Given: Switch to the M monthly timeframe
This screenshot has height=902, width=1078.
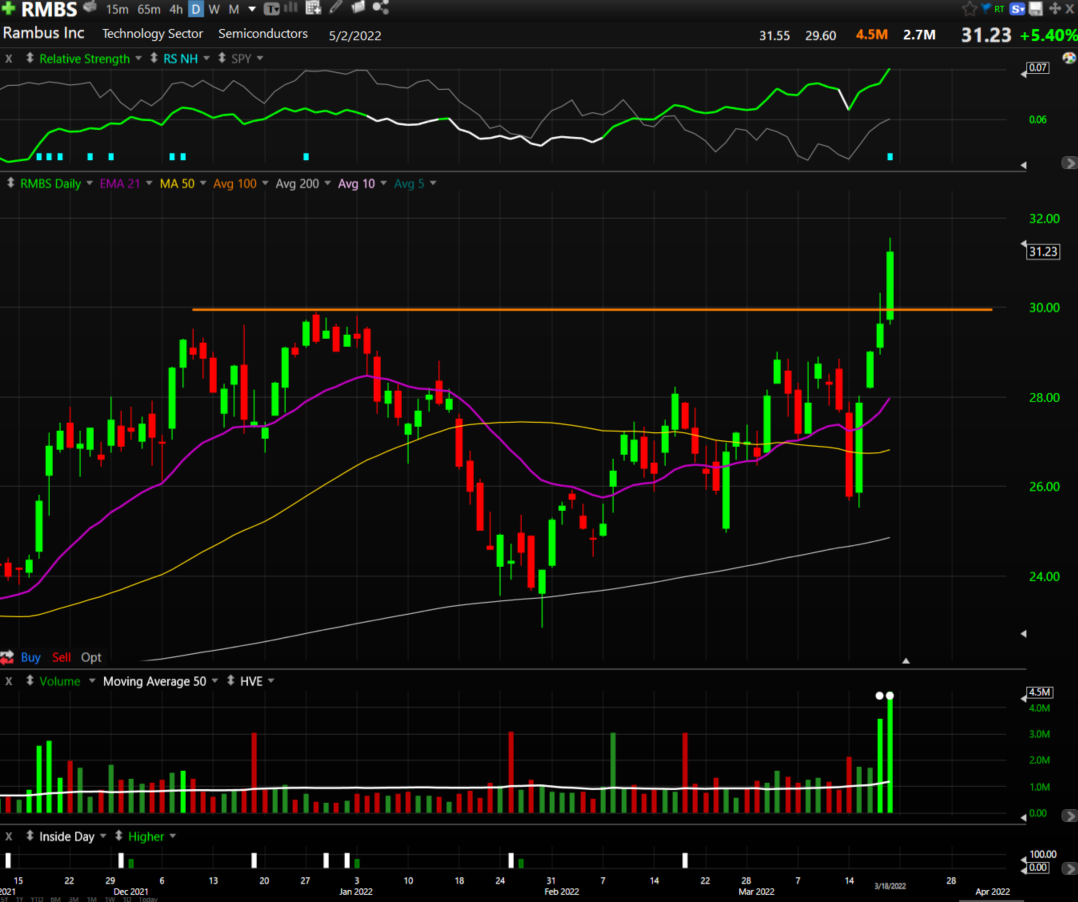Looking at the screenshot, I should [234, 9].
